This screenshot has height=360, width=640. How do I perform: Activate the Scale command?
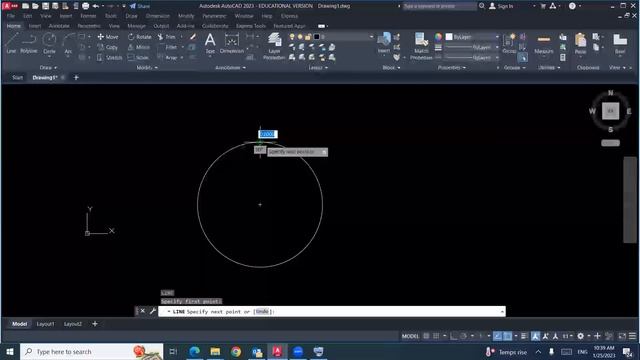[x=138, y=58]
